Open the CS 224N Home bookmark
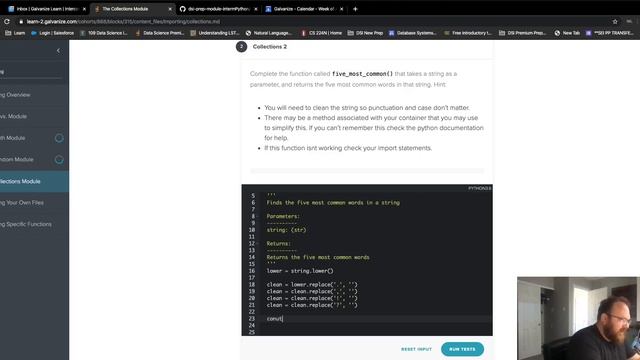Viewport: 640px width, 360px height. point(321,33)
